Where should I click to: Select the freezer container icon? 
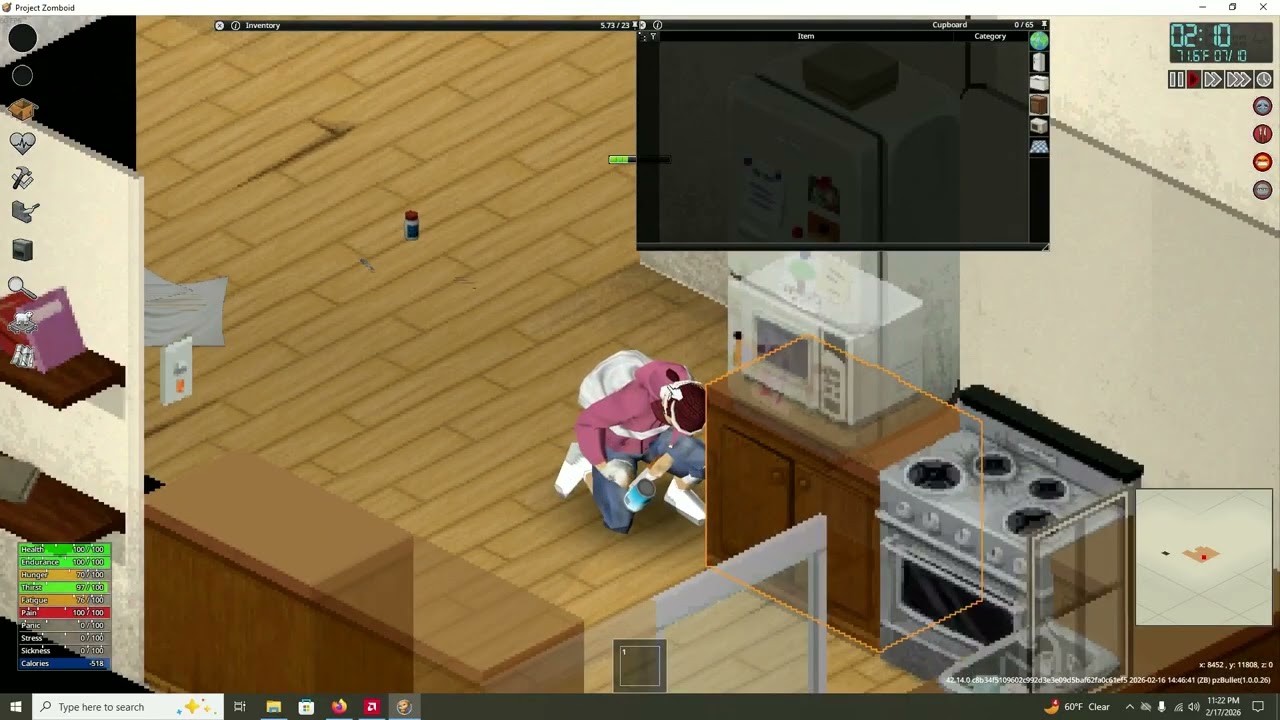tap(1039, 84)
